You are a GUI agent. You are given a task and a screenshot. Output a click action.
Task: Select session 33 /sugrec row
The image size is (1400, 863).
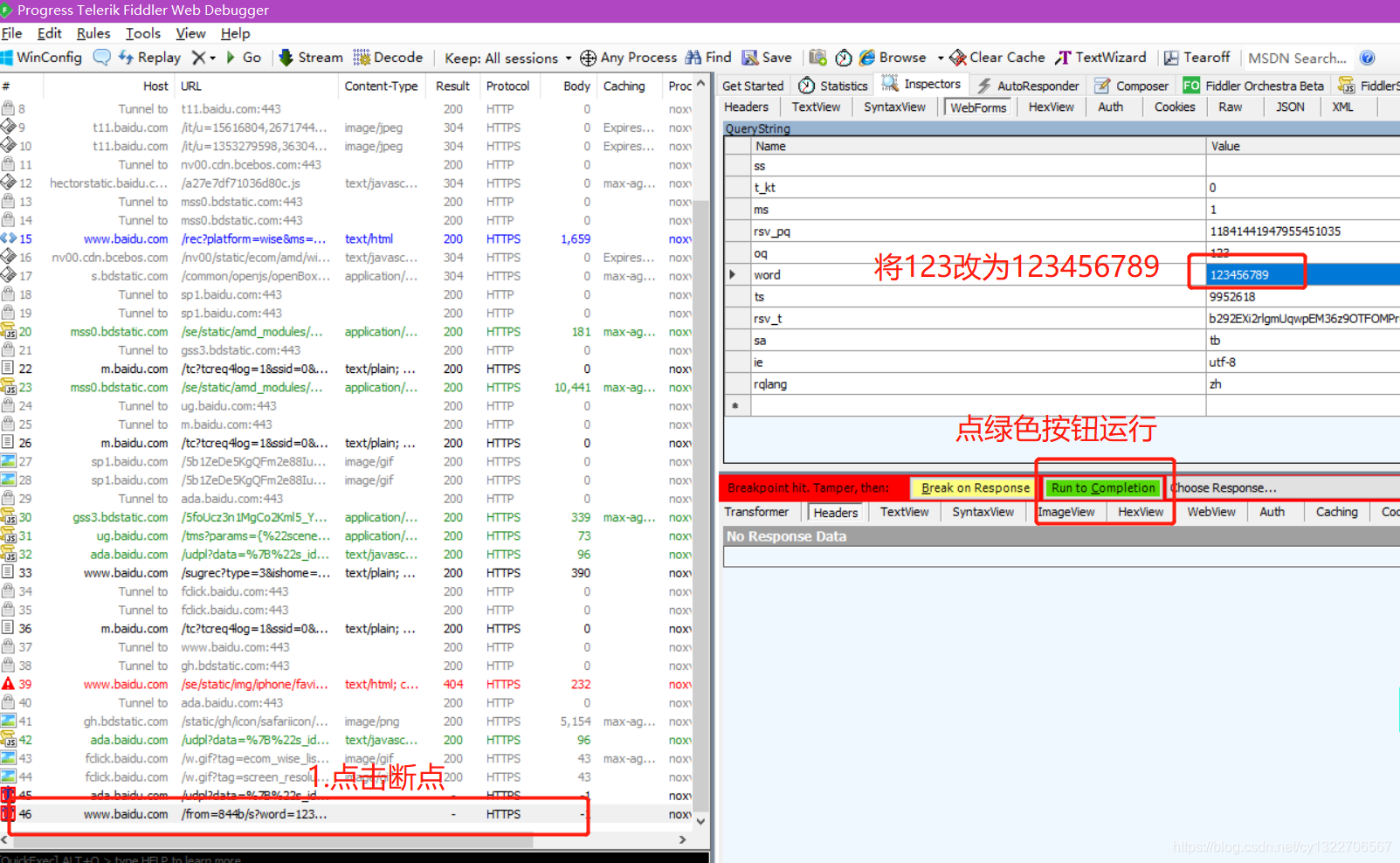[x=347, y=573]
